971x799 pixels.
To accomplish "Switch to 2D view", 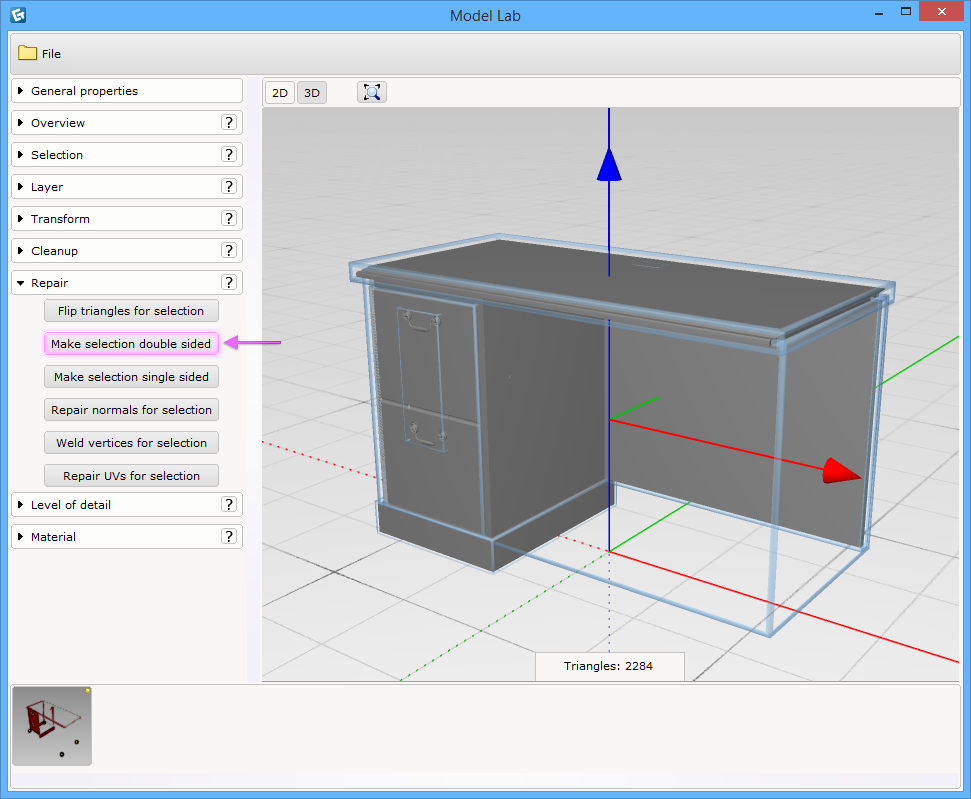I will [x=280, y=93].
